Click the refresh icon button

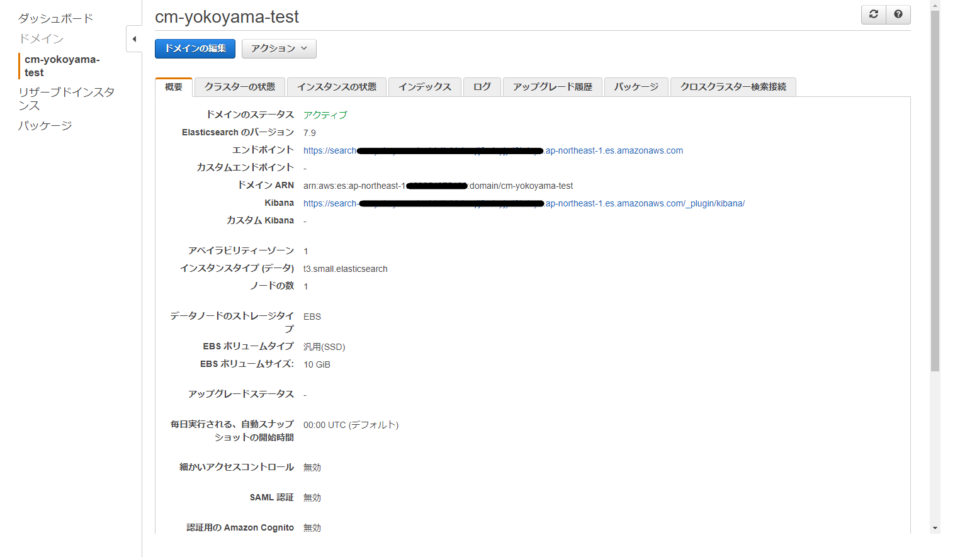874,15
